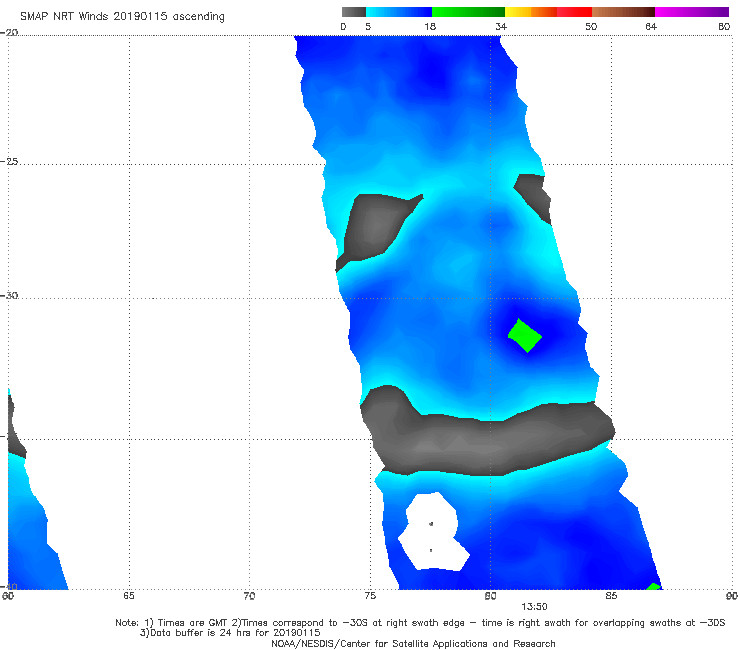The image size is (740, 650).
Task: Click the longitude axis label "65"
Action: coord(129,596)
